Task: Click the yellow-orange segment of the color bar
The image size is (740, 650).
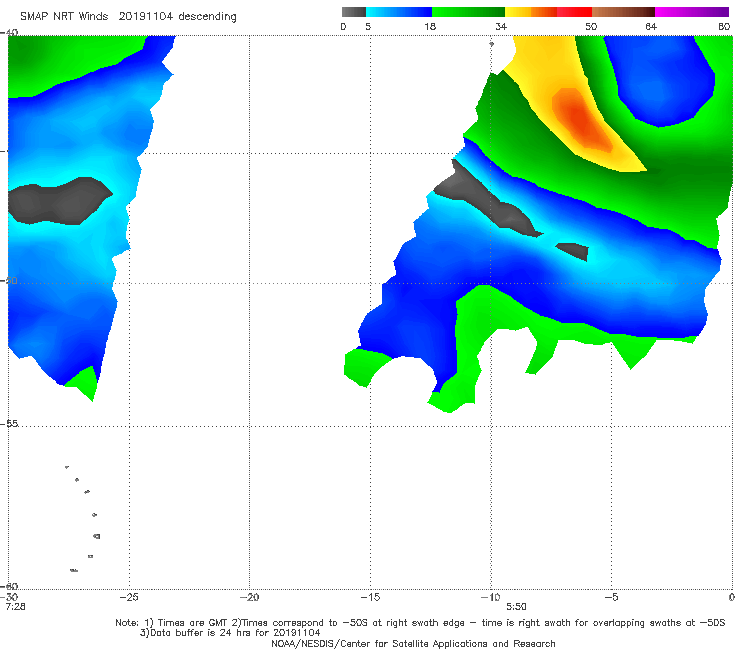Action: 531,12
